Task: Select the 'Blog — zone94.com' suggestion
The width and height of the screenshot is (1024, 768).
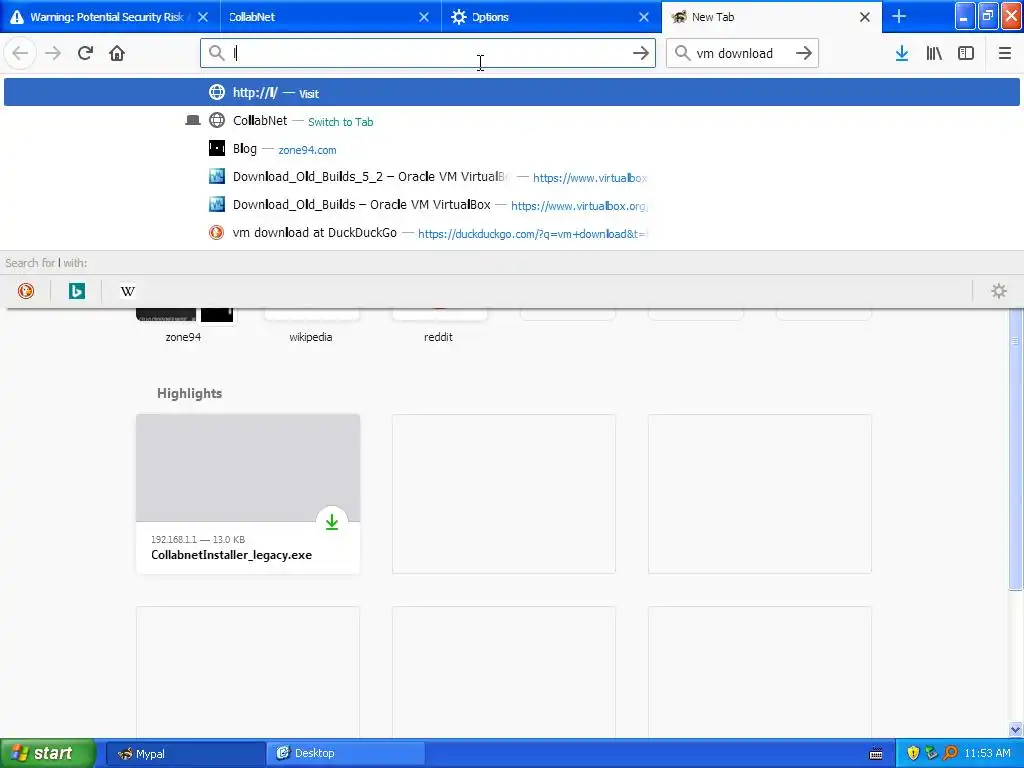Action: pos(512,149)
